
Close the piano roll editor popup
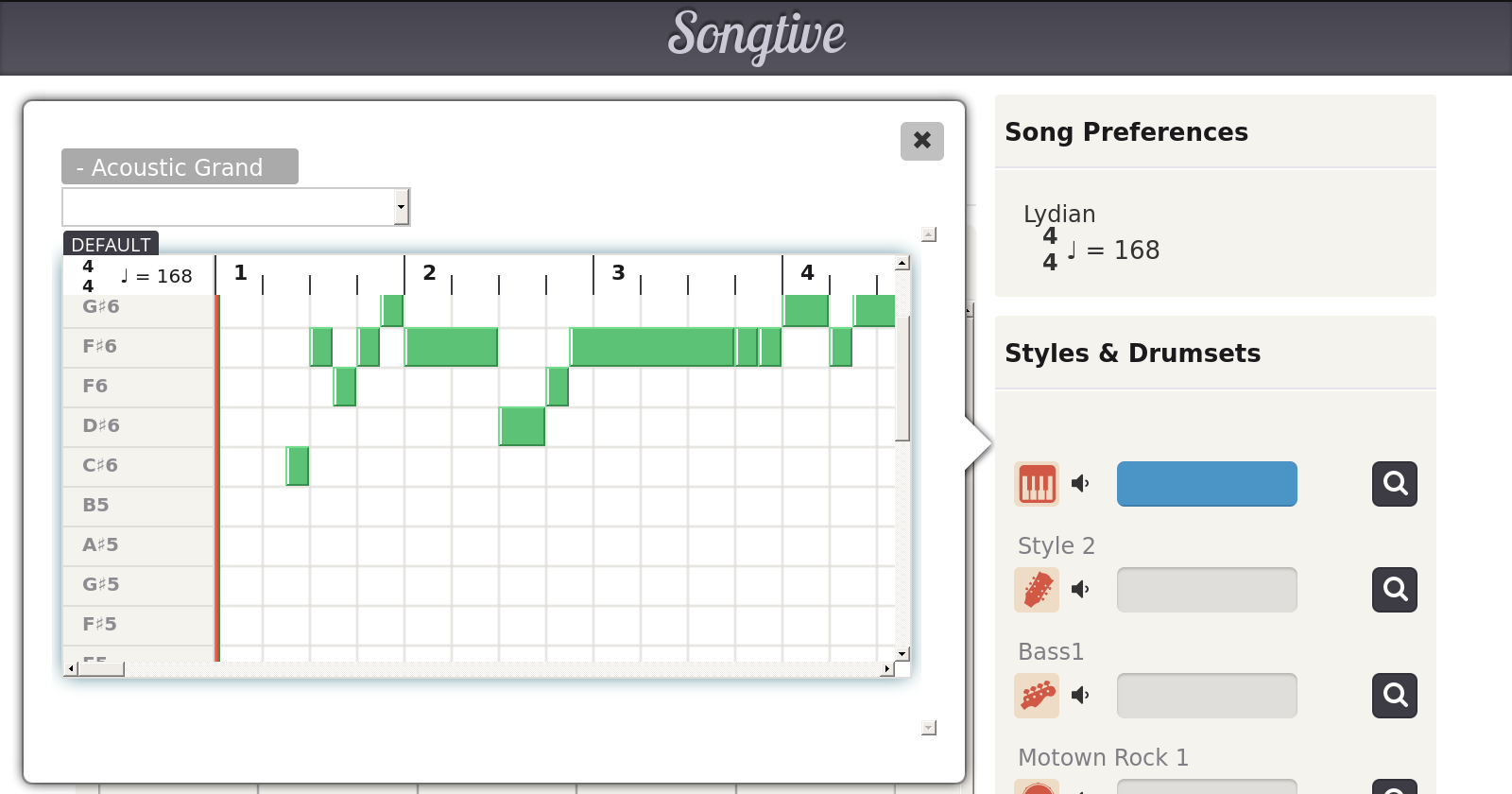[922, 141]
